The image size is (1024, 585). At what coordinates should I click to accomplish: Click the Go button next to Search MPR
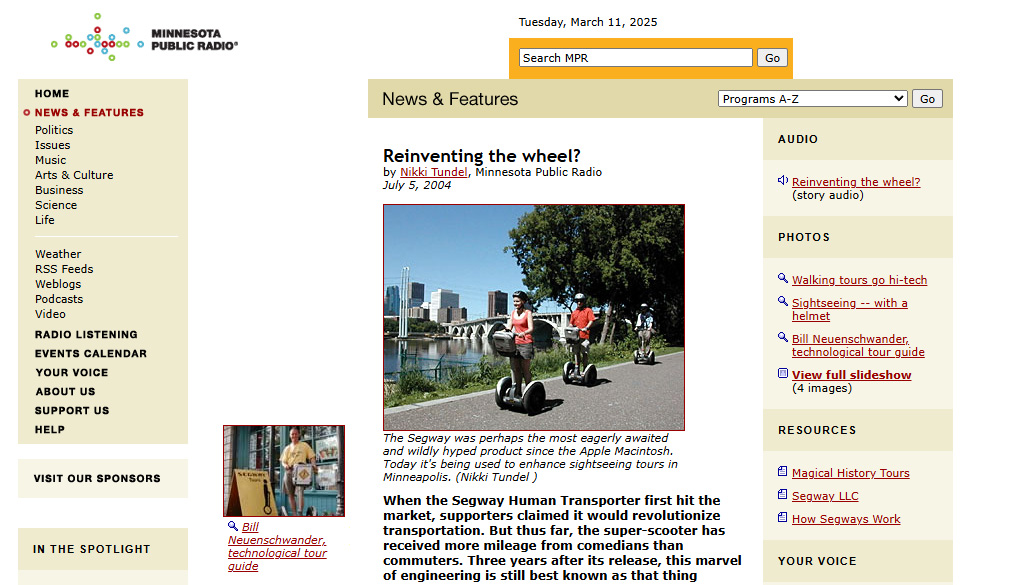pyautogui.click(x=772, y=57)
